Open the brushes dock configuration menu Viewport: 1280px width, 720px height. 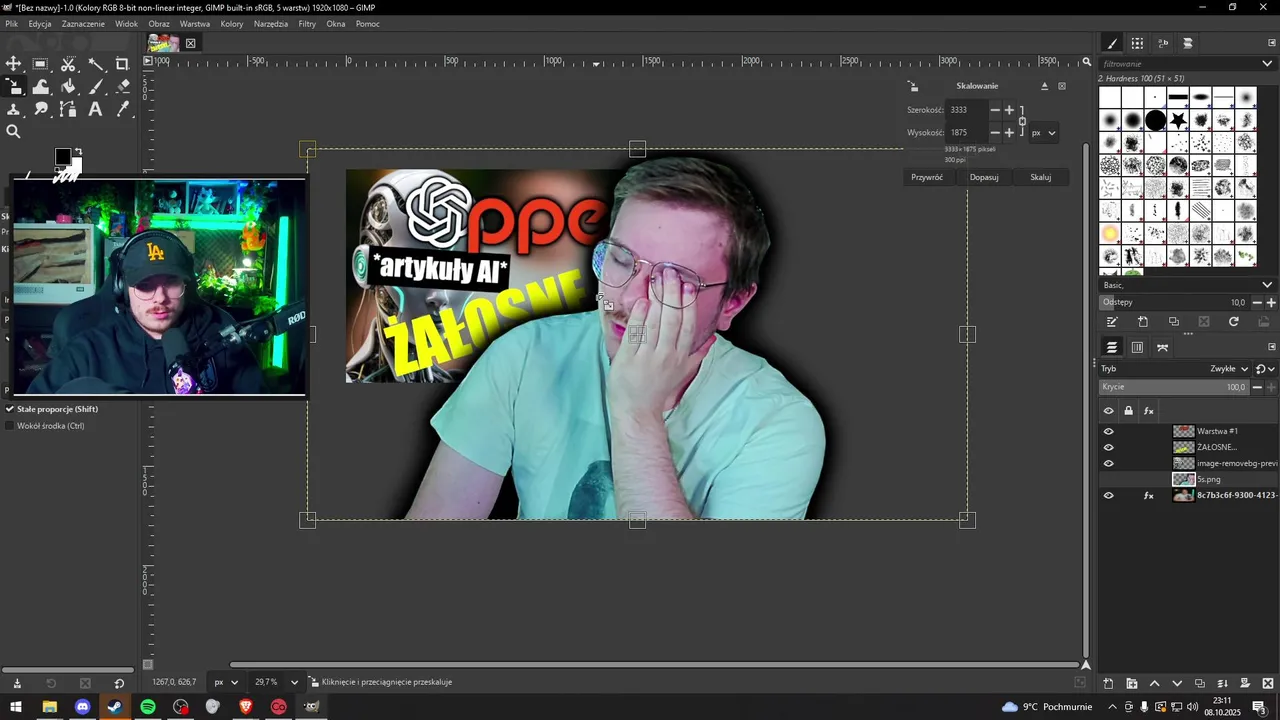point(1272,43)
